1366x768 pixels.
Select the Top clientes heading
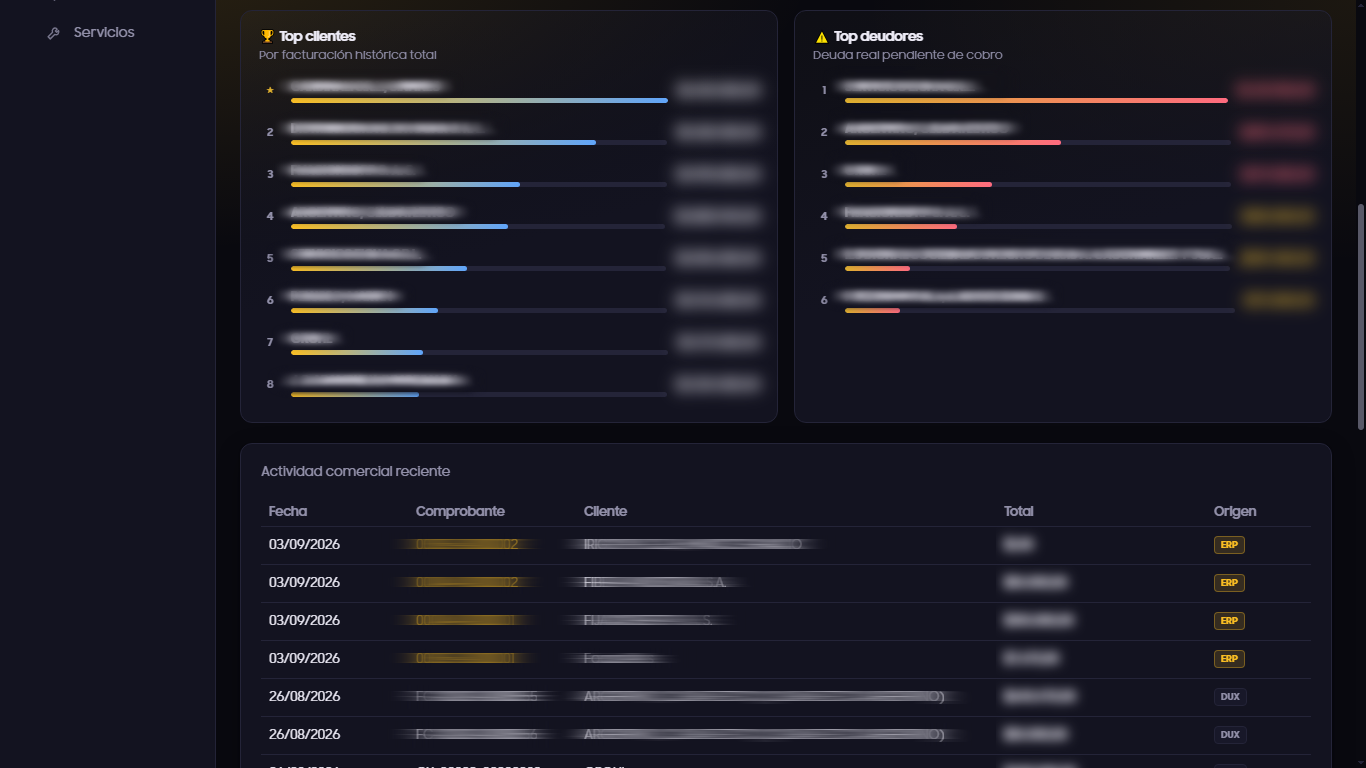pyautogui.click(x=317, y=36)
